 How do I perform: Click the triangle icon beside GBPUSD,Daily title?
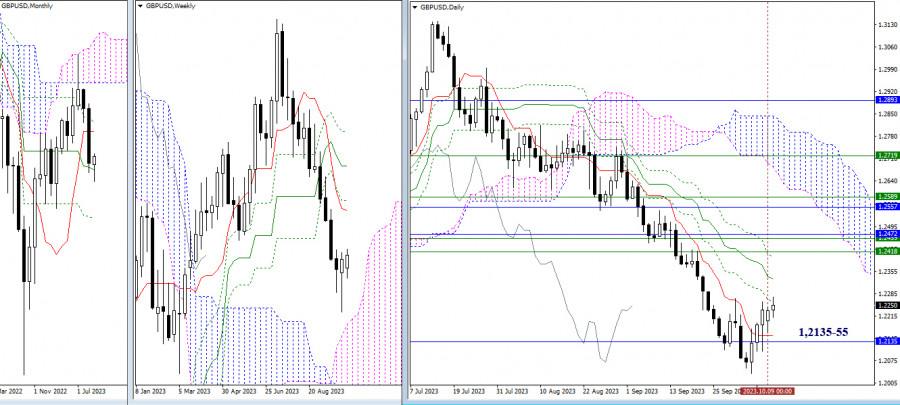pyautogui.click(x=416, y=6)
